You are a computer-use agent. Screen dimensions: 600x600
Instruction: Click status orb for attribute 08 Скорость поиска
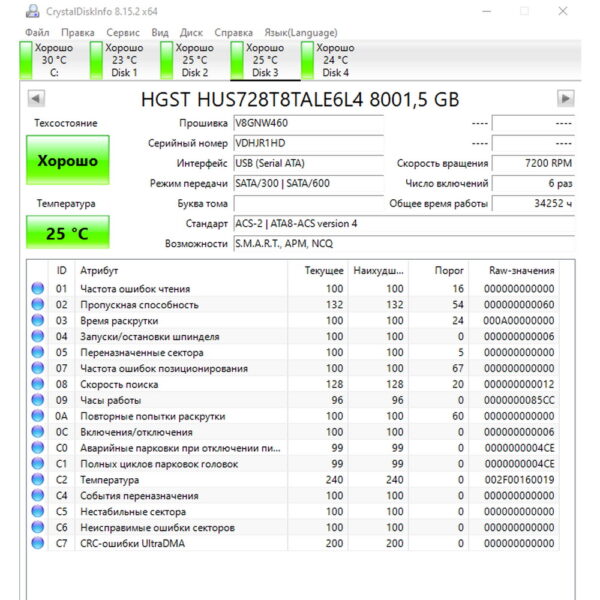[x=38, y=384]
